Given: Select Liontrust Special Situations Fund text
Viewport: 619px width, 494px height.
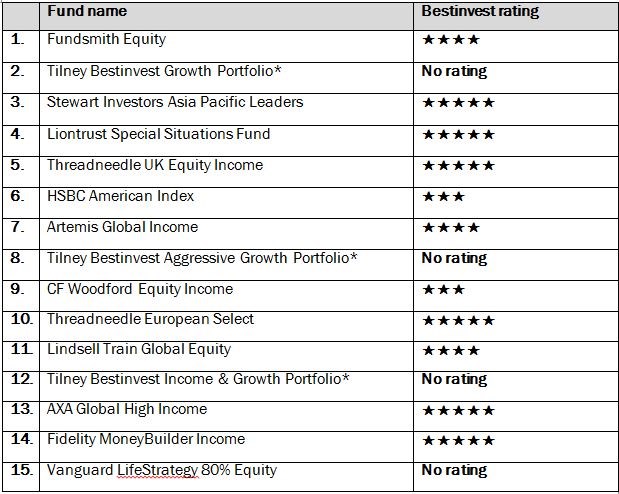Looking at the screenshot, I should click(x=159, y=134).
